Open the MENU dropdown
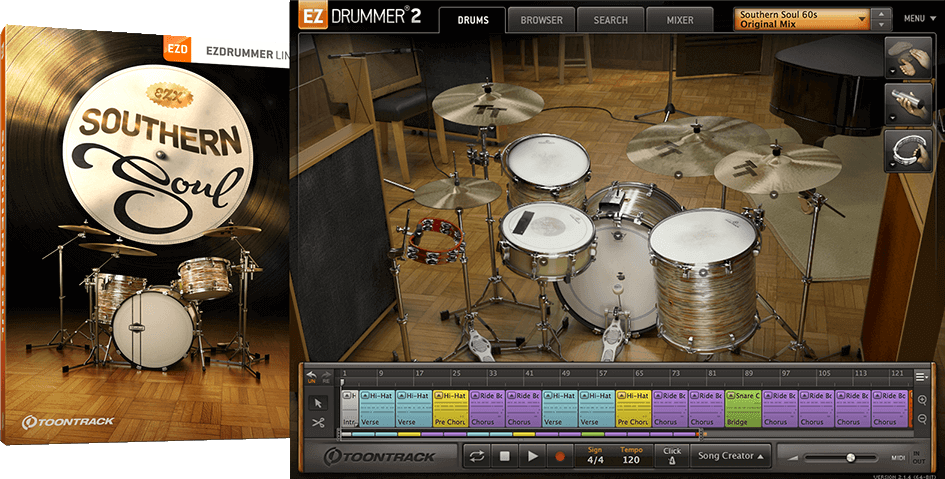Screen dimensions: 945x479 click(x=918, y=19)
